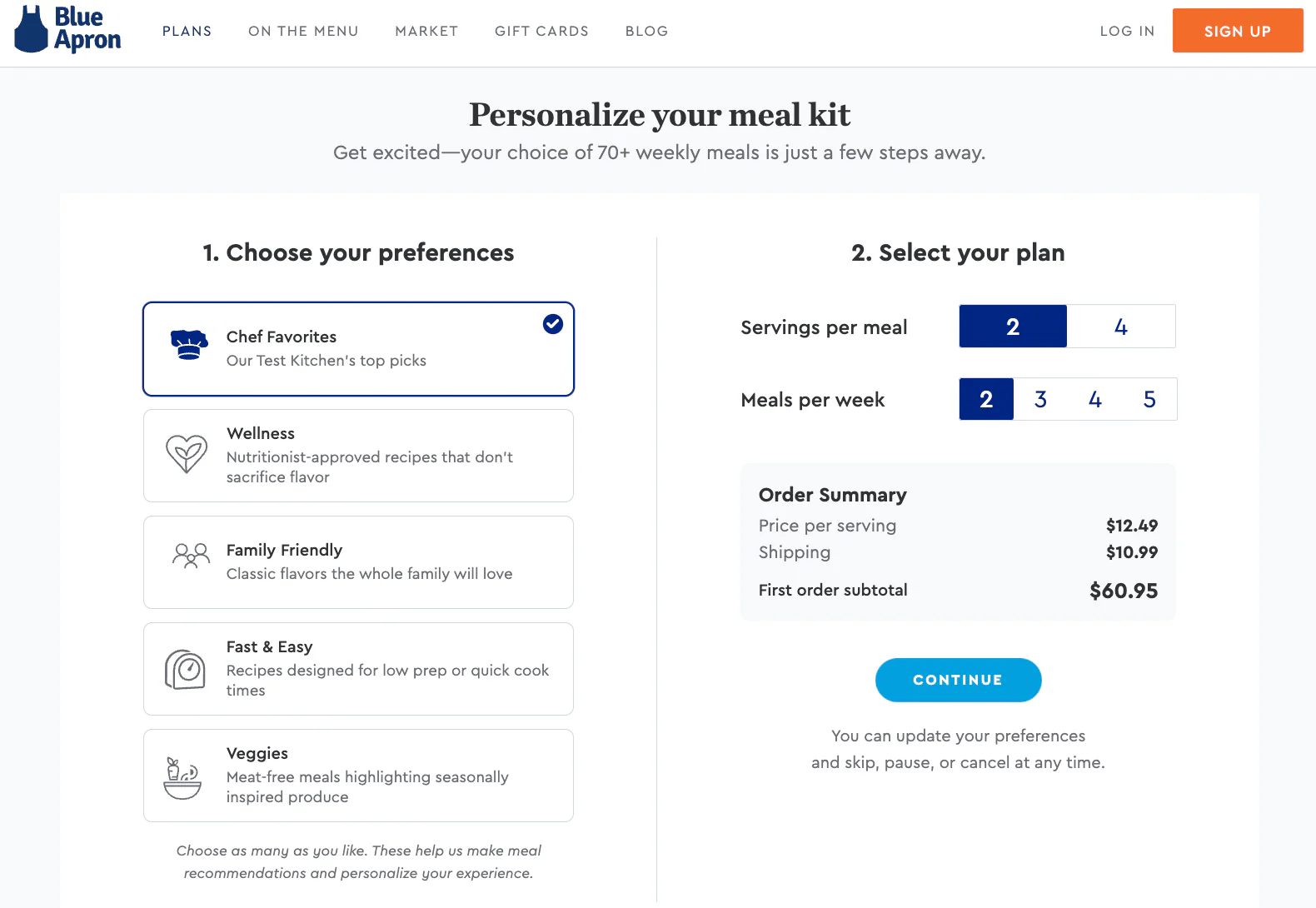1316x908 pixels.
Task: Select 4 servings per meal
Action: point(1120,326)
